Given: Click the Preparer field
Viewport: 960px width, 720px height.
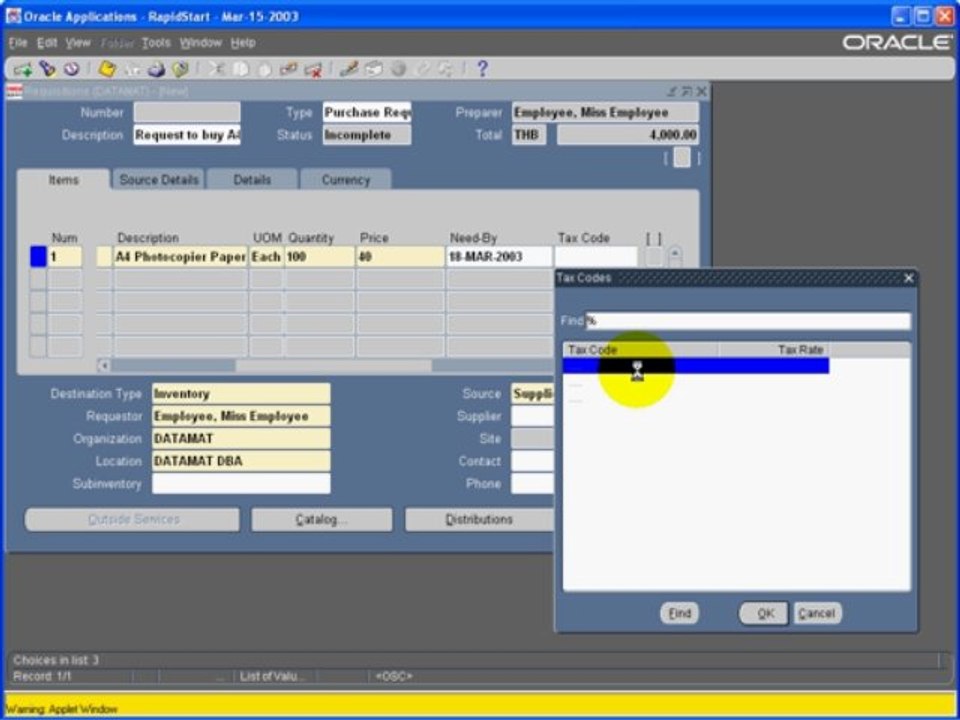Looking at the screenshot, I should point(605,112).
